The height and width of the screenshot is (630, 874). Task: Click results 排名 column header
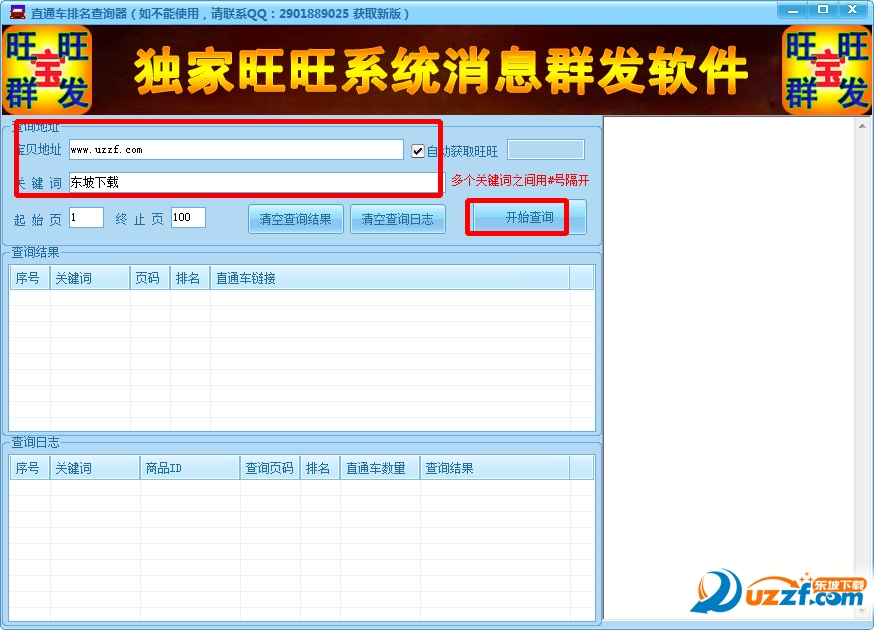tap(190, 278)
